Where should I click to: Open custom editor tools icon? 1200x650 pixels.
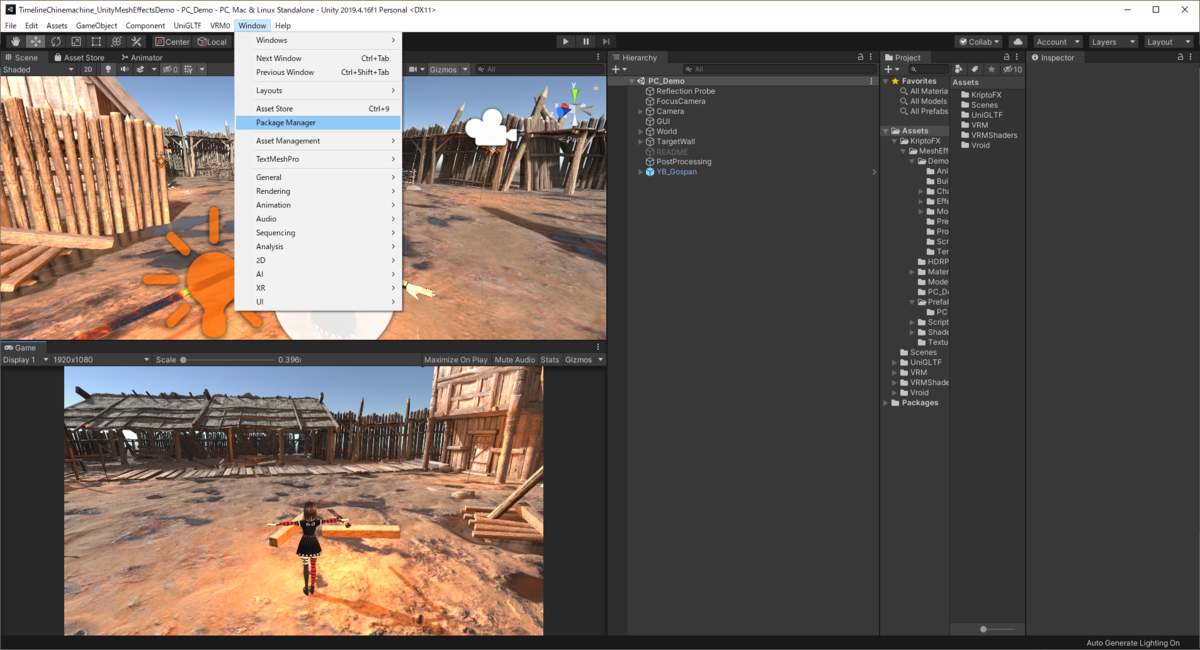point(136,42)
